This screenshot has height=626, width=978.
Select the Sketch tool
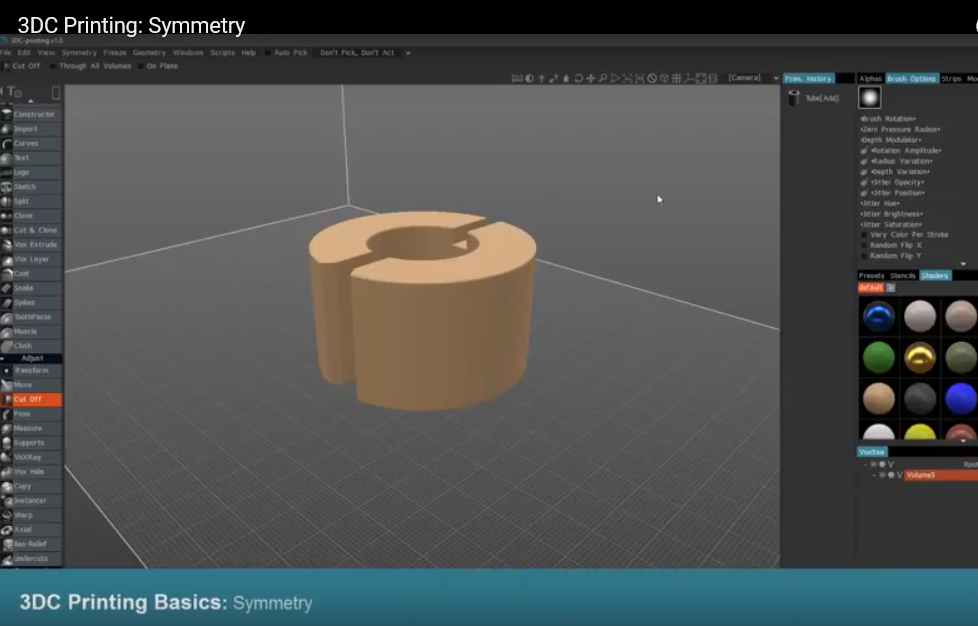[x=31, y=186]
